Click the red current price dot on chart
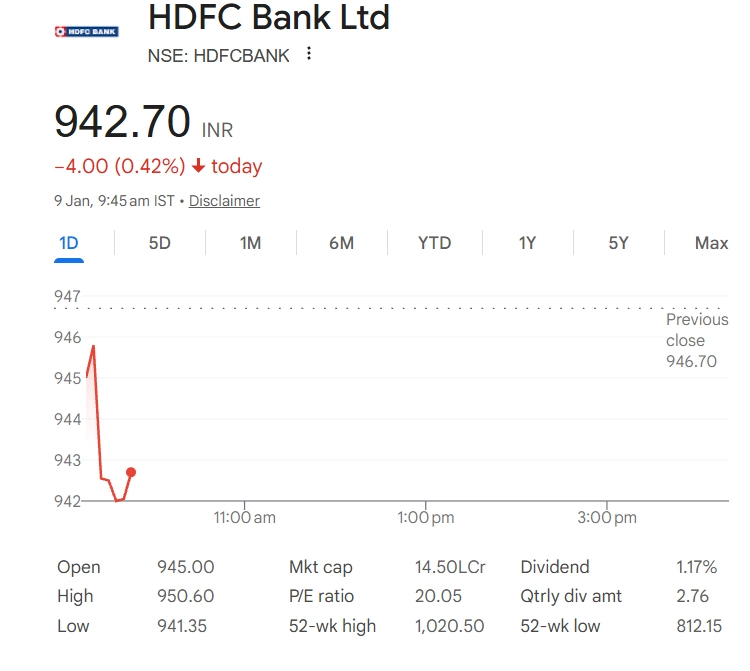 click(131, 472)
